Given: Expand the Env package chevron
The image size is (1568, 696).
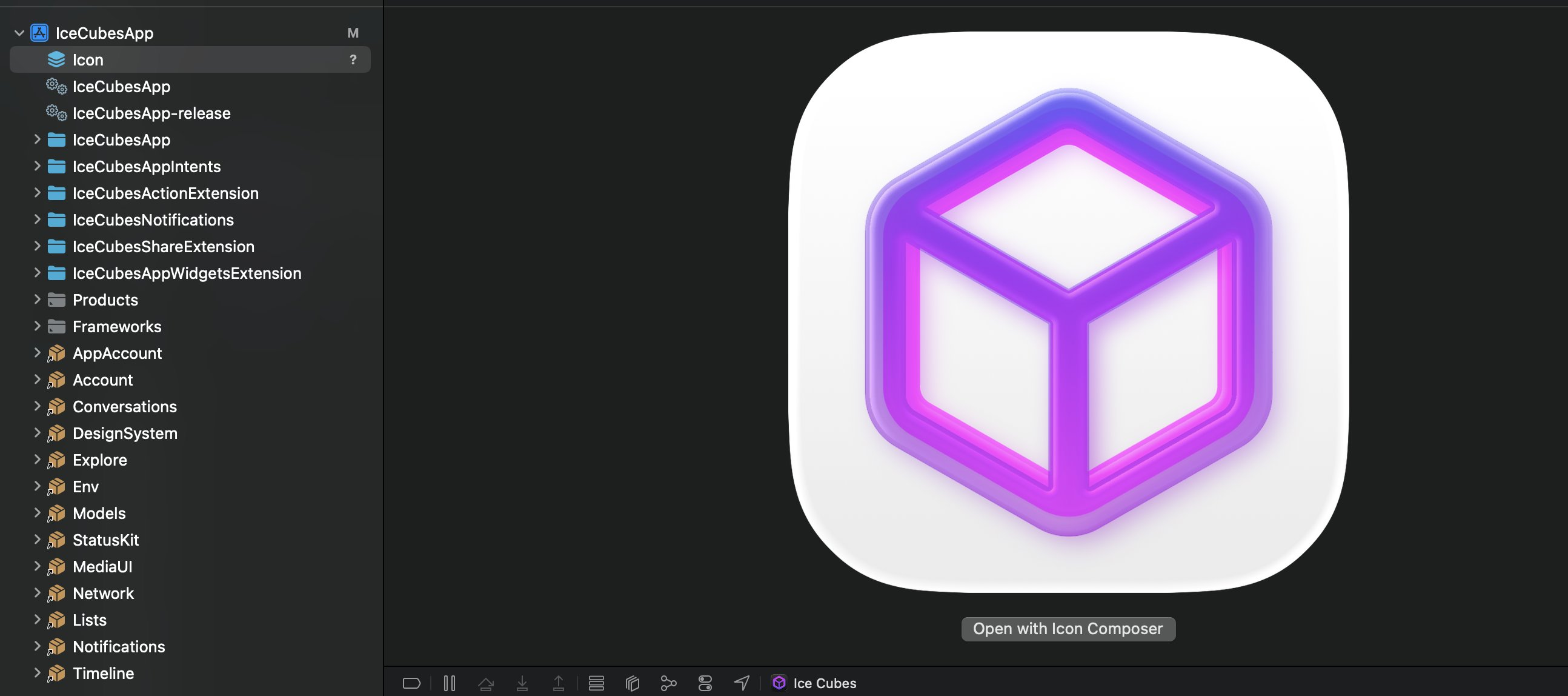Looking at the screenshot, I should (x=37, y=486).
